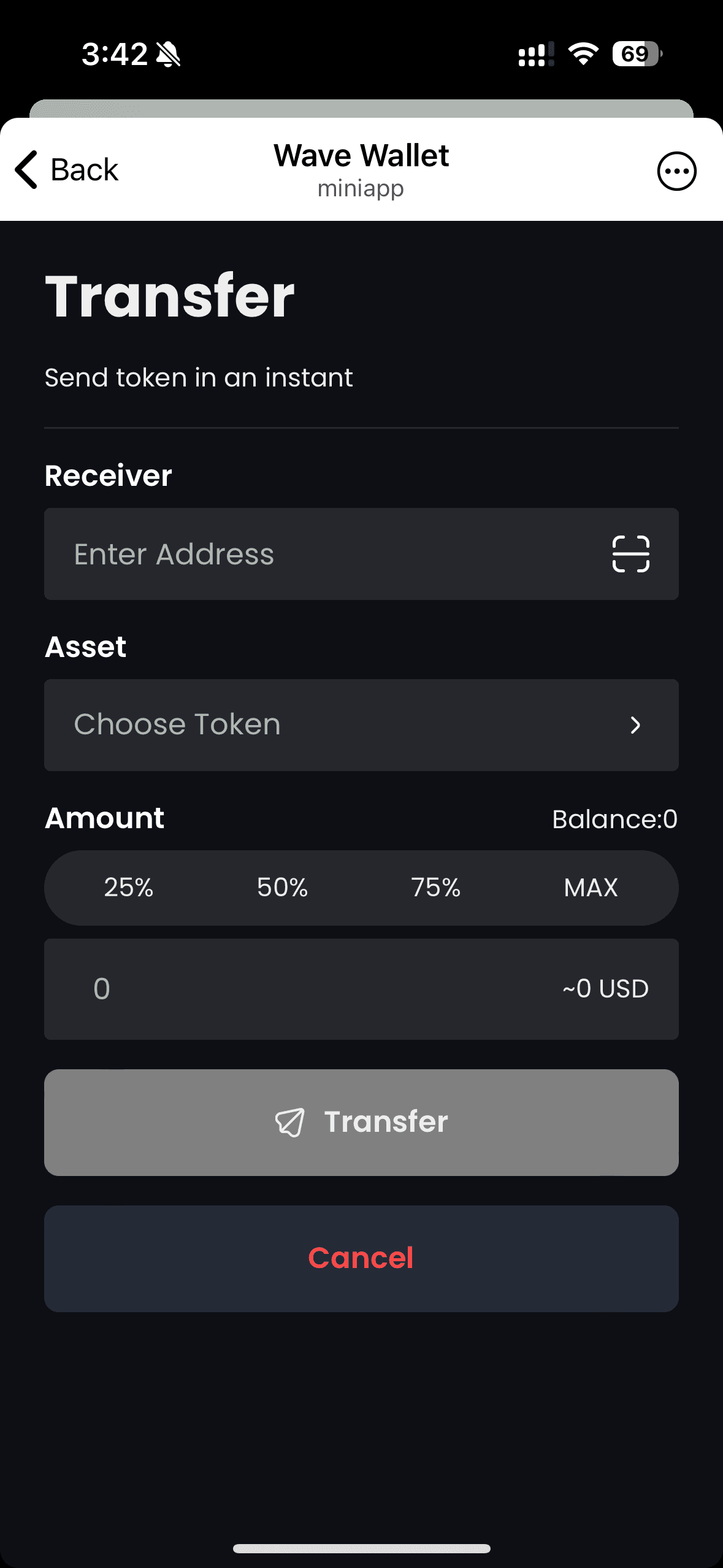Open the three-dots more options menu

click(x=676, y=171)
